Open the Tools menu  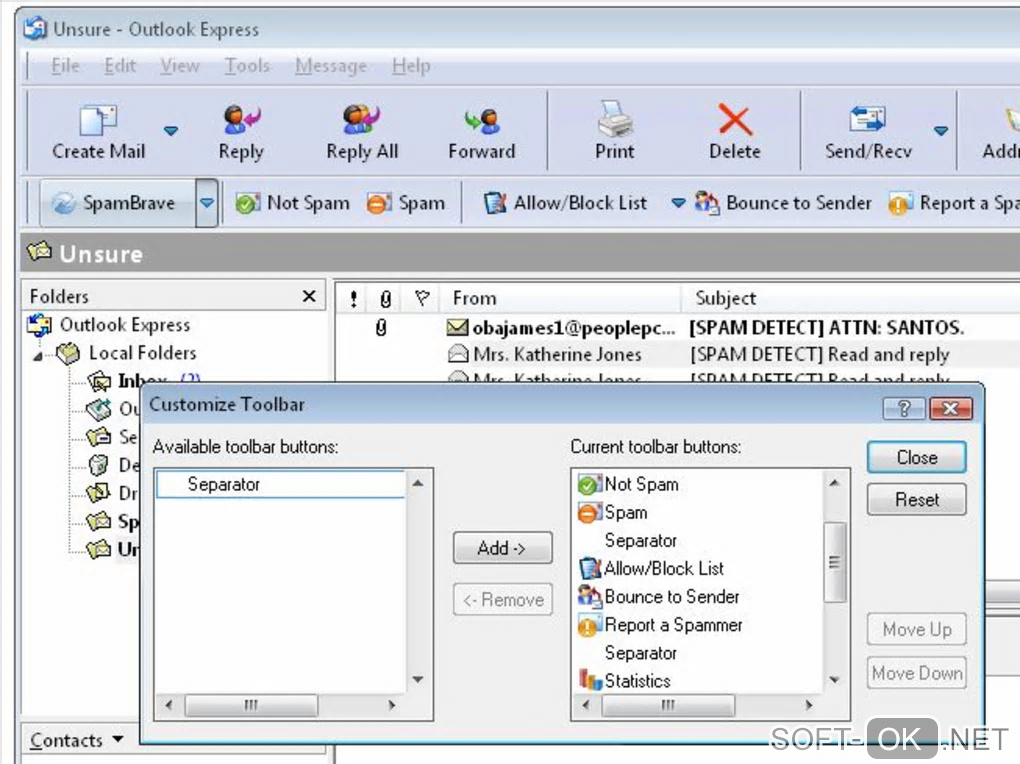tap(247, 66)
